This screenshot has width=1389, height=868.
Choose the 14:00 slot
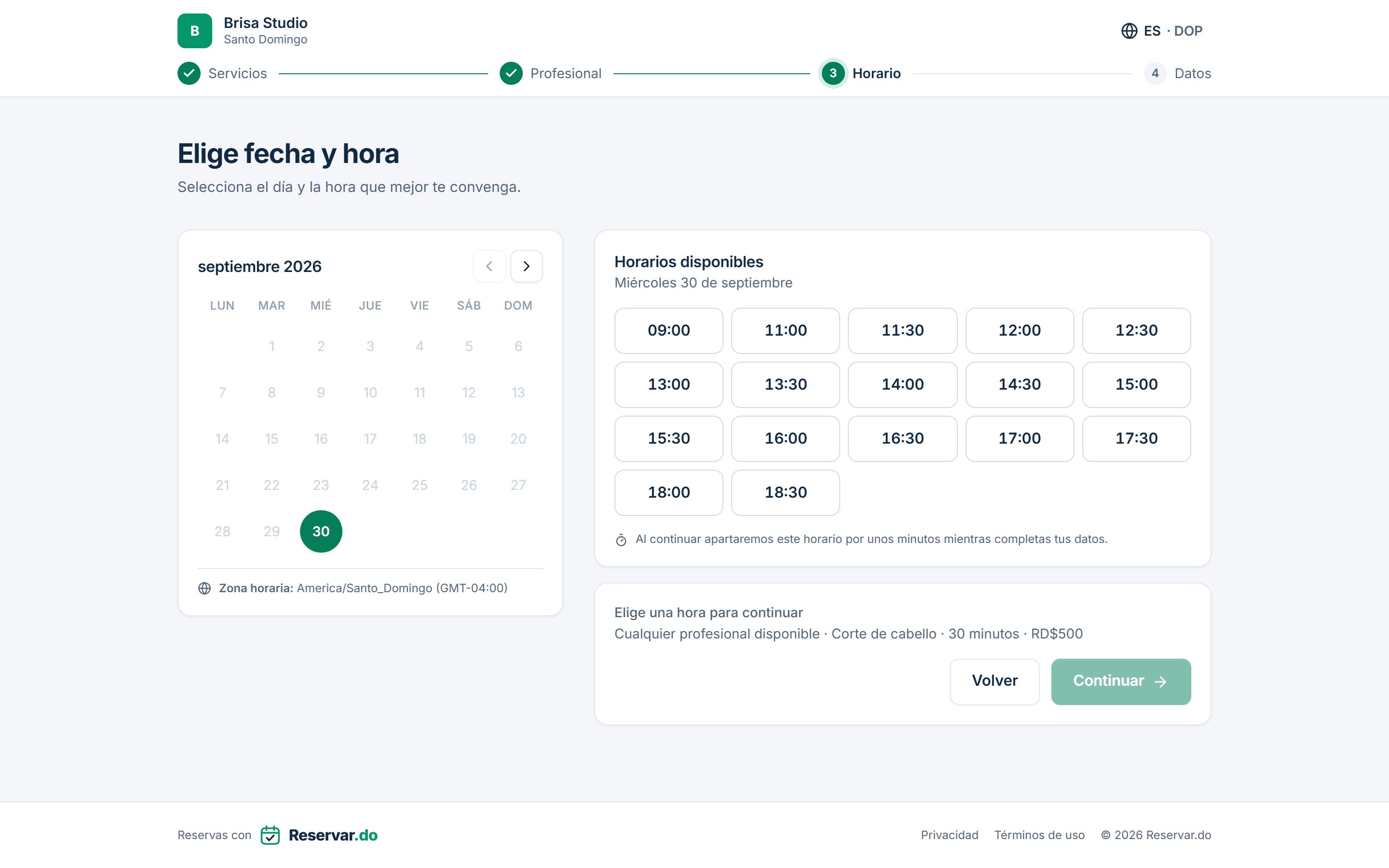pyautogui.click(x=902, y=385)
